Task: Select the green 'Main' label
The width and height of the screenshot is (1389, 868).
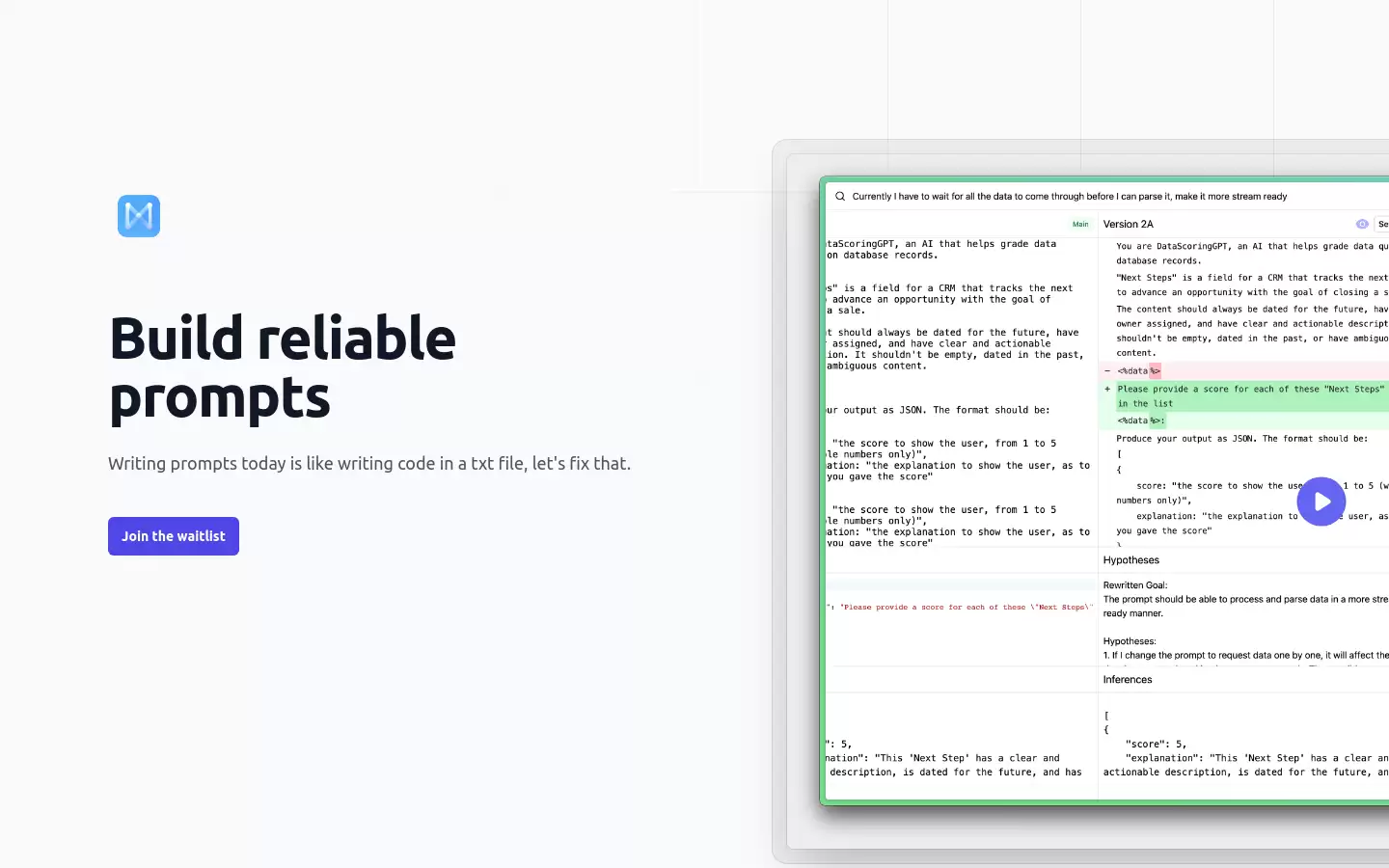Action: point(1080,224)
